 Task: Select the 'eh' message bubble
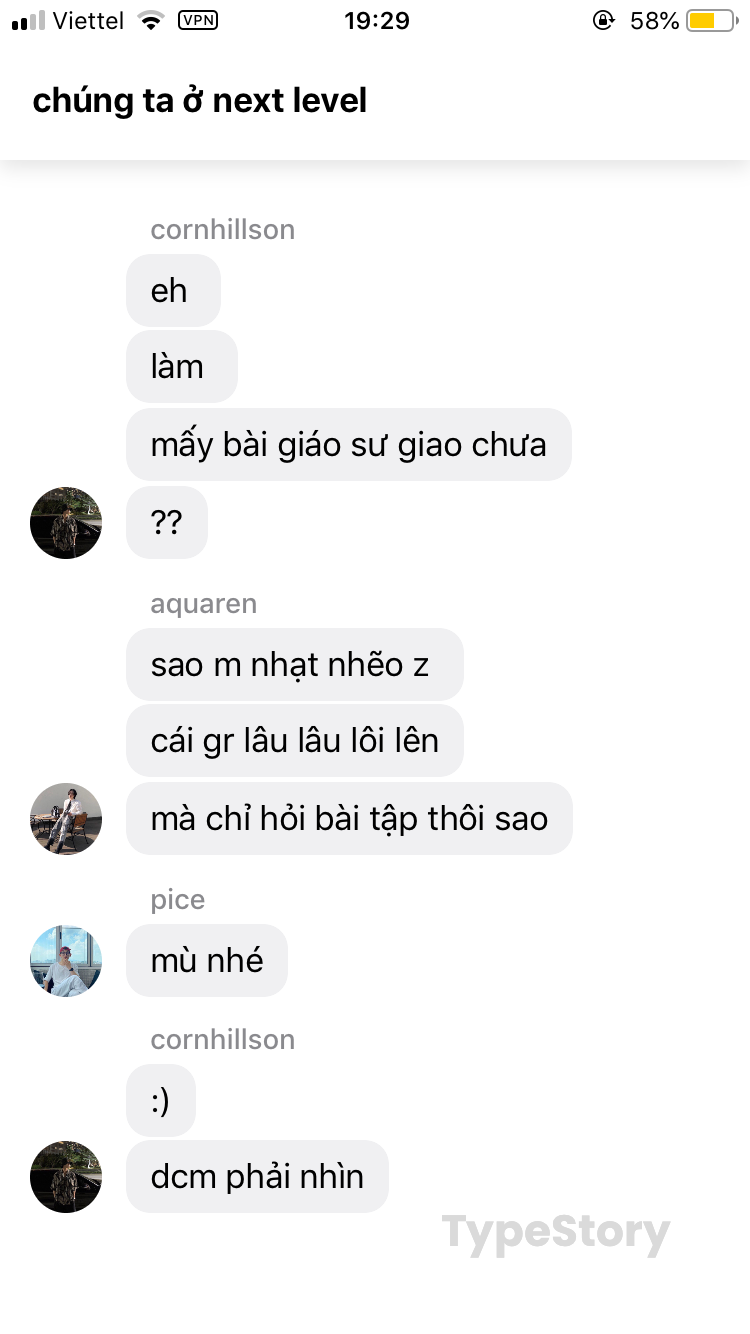[x=173, y=291]
